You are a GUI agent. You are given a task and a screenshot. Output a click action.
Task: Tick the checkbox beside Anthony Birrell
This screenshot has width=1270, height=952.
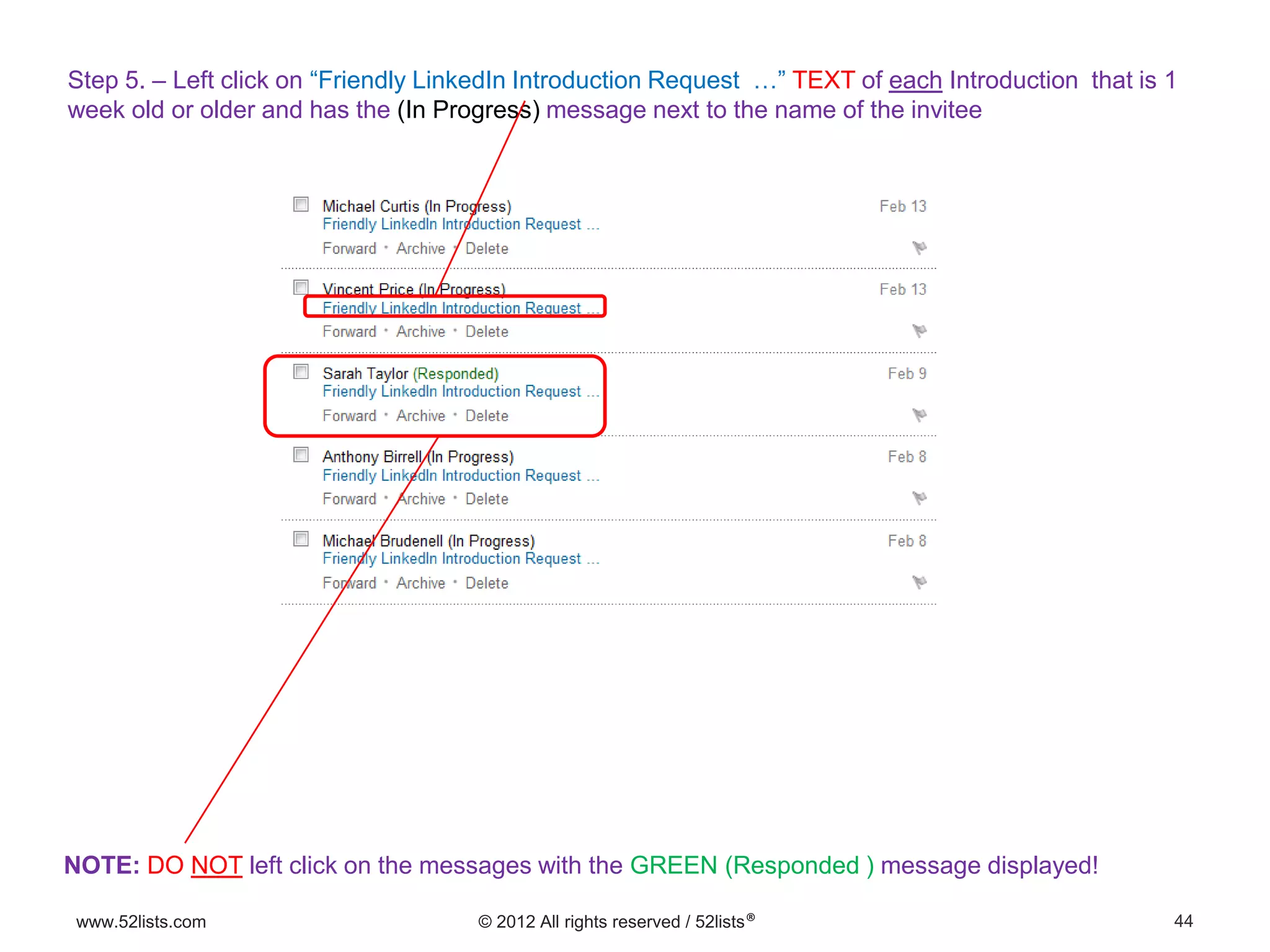point(301,454)
